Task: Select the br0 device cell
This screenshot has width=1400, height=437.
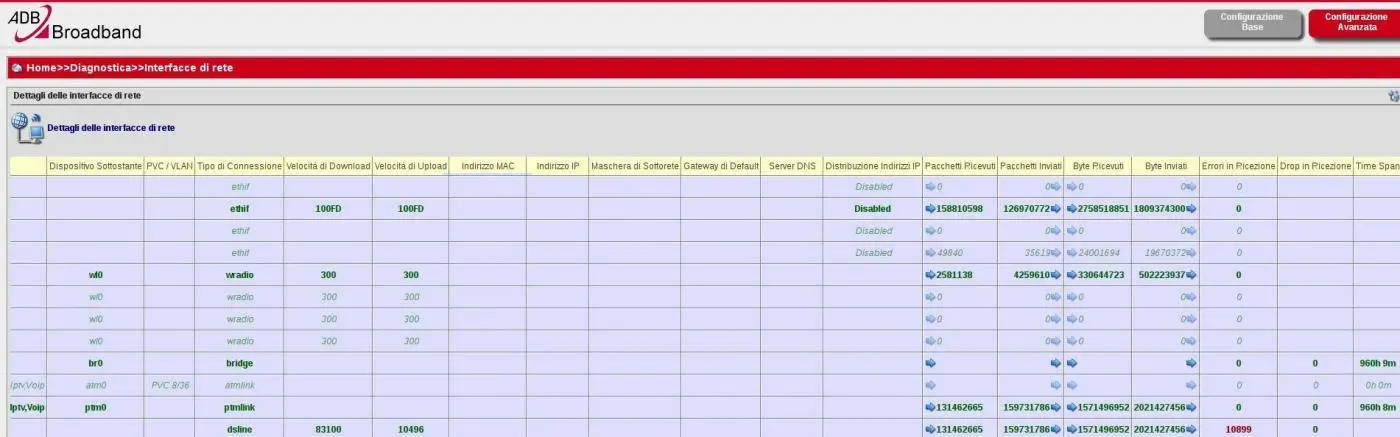Action: 95,364
